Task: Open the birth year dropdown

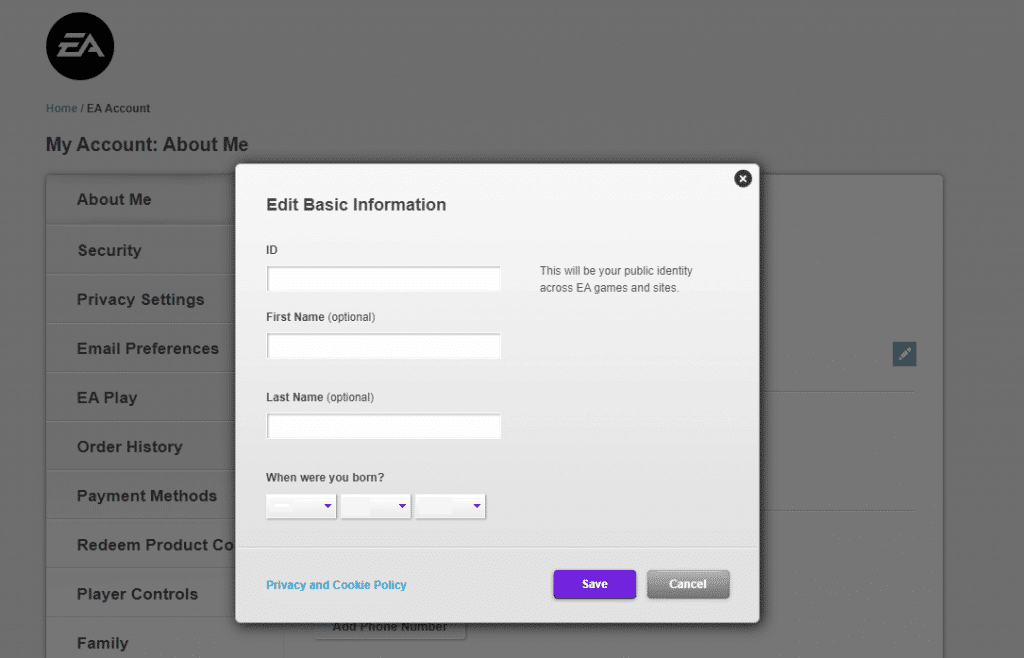Action: [450, 506]
